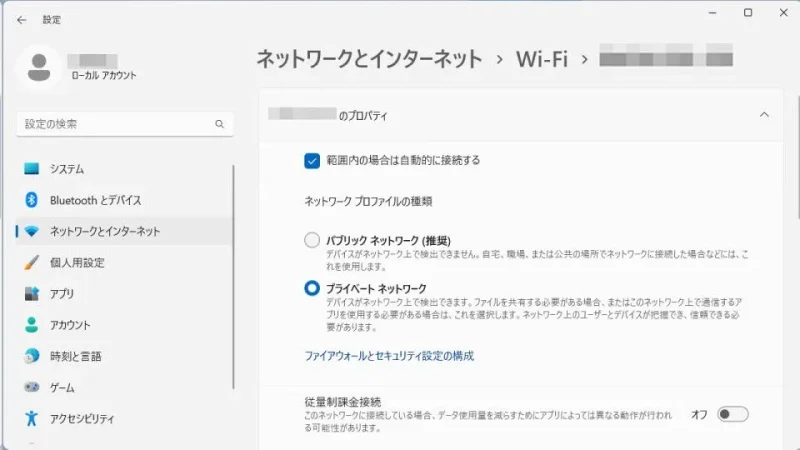Open the アプリ settings section

(x=124, y=294)
